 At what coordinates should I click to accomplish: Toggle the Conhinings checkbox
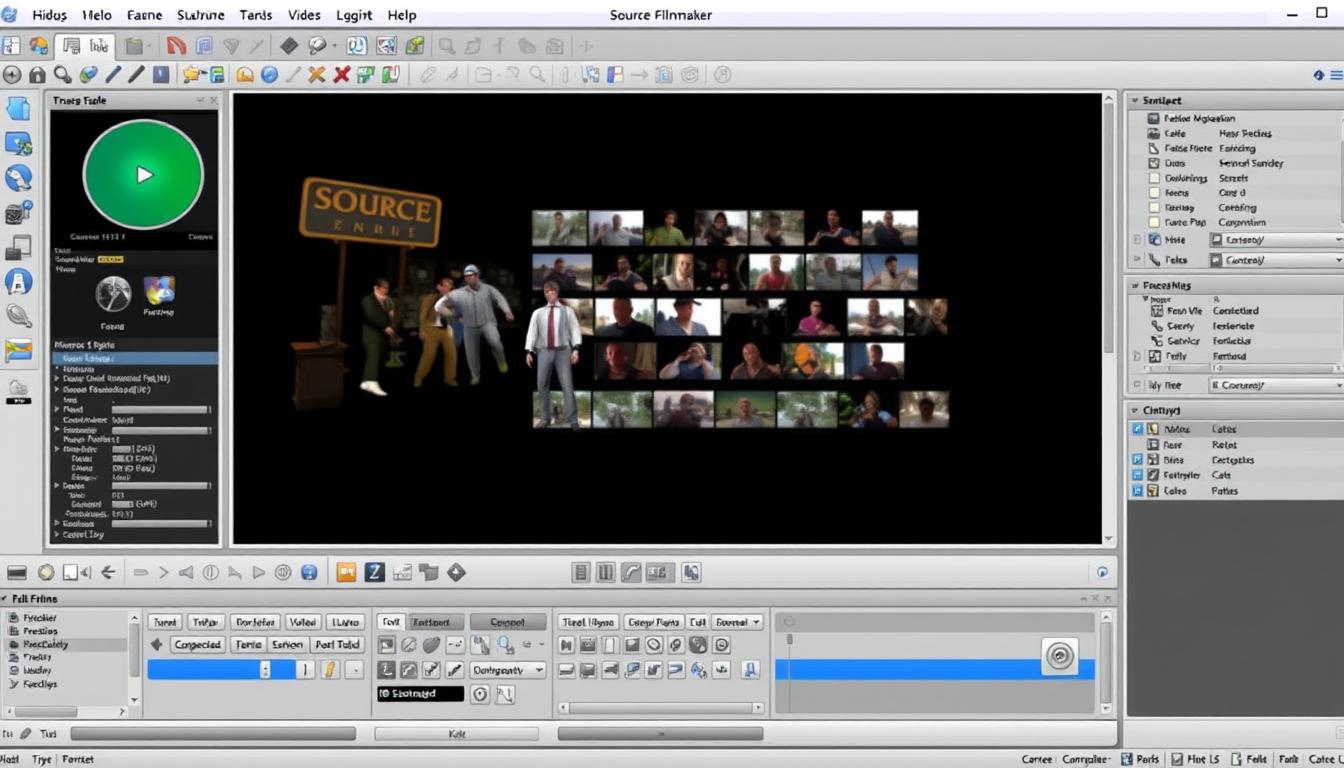(1154, 178)
